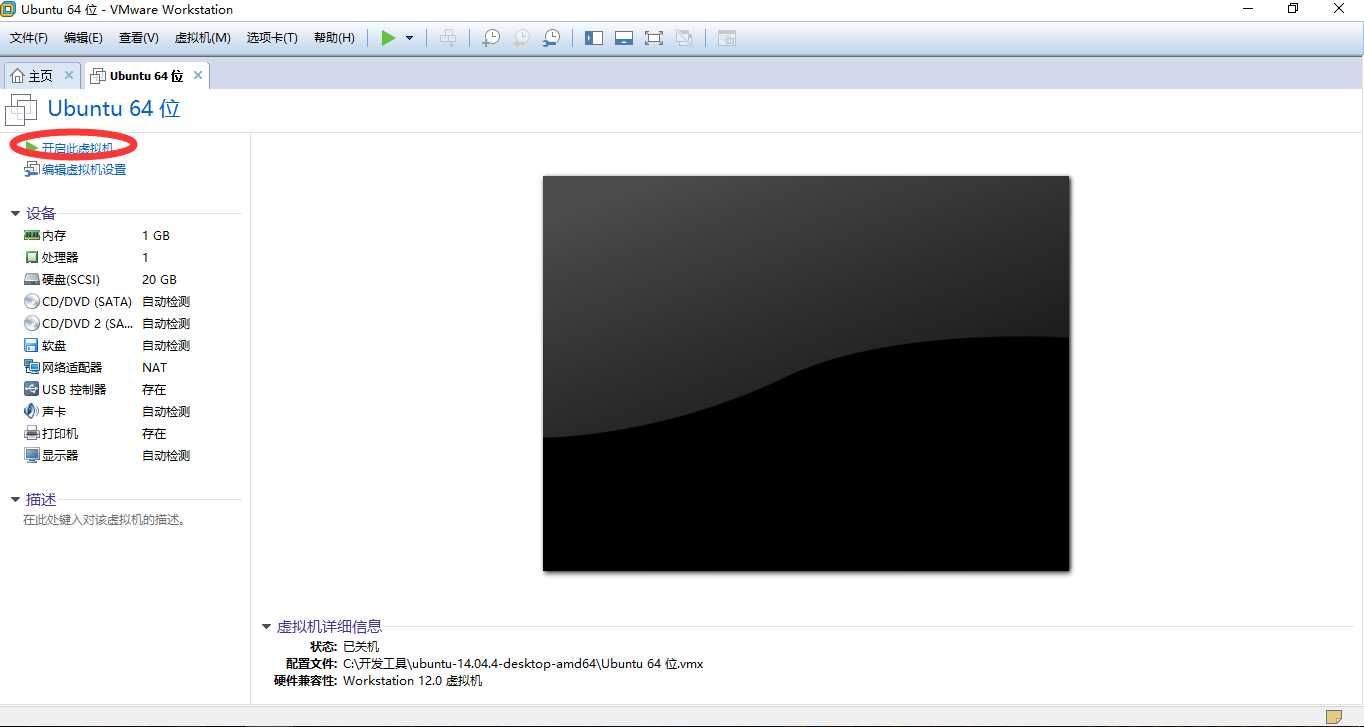
Task: Click the green power-on toolbar button
Action: point(388,38)
